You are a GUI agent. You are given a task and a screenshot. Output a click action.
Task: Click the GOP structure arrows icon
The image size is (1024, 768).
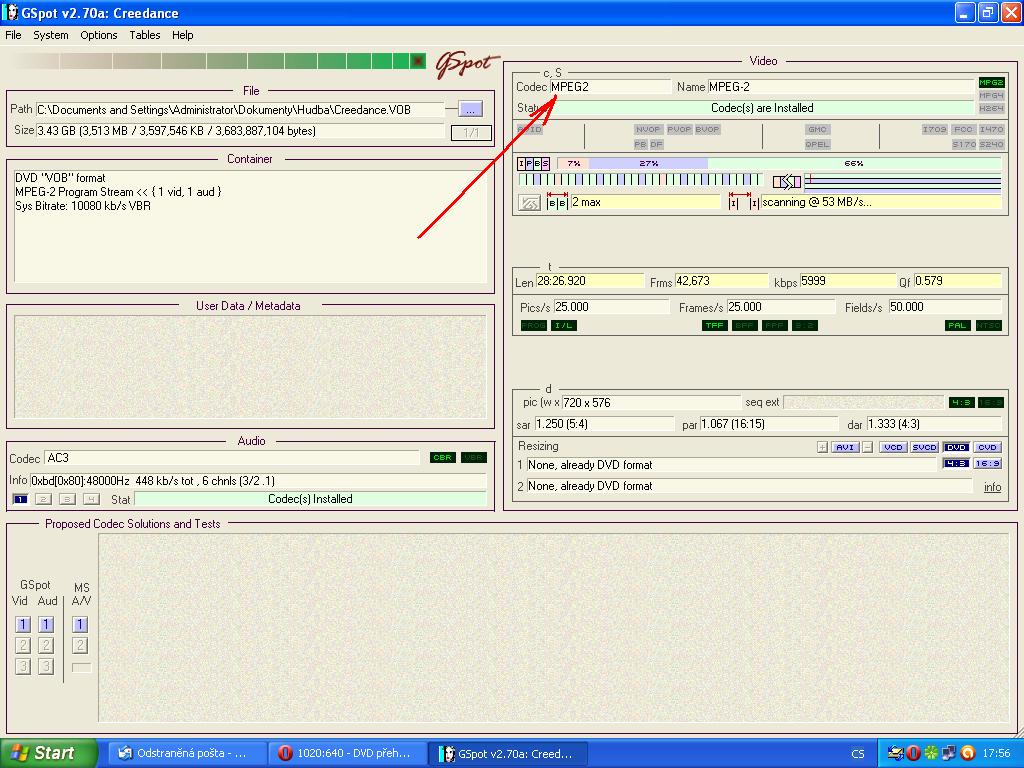pyautogui.click(x=787, y=181)
